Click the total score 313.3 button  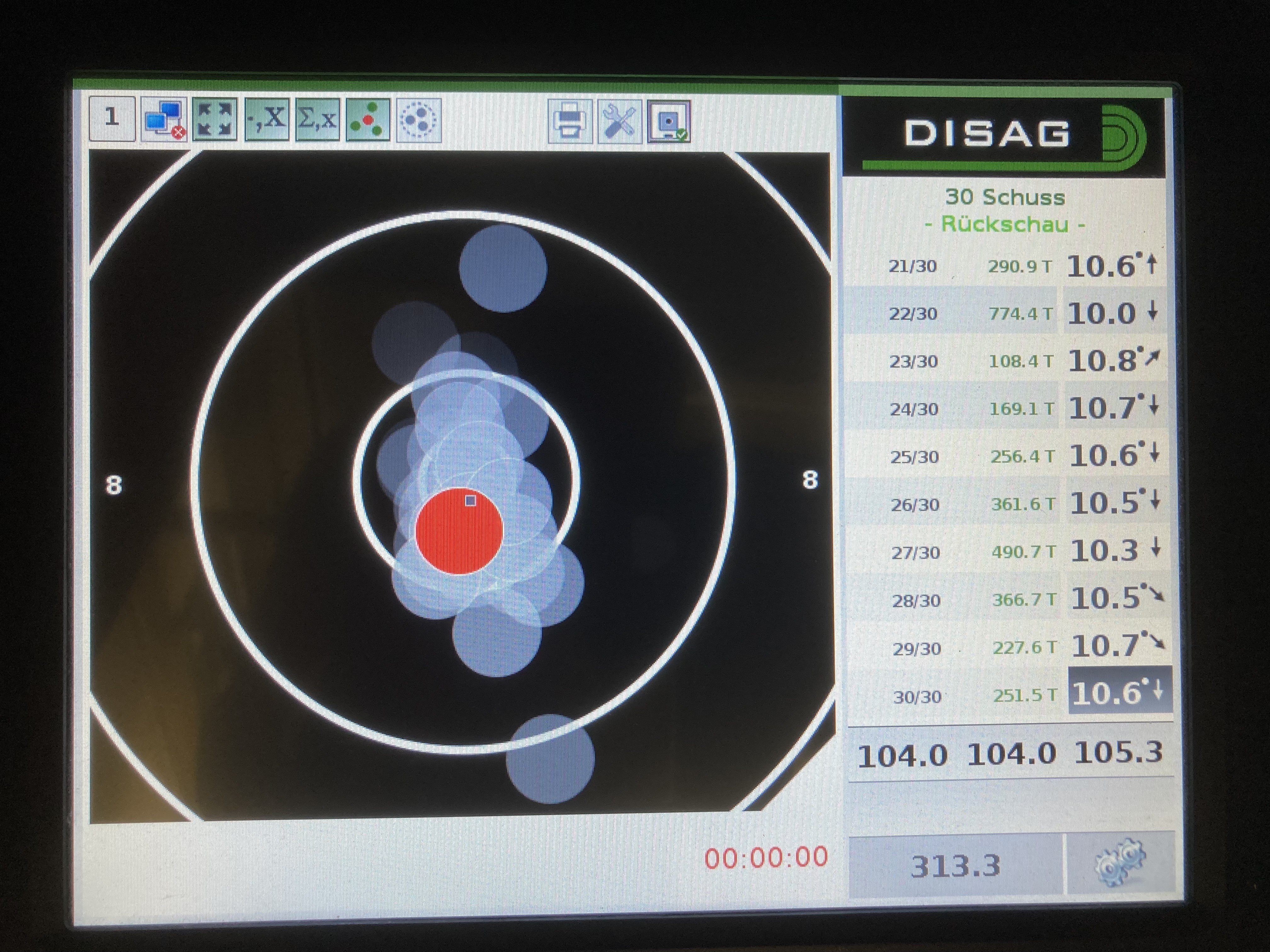[955, 865]
